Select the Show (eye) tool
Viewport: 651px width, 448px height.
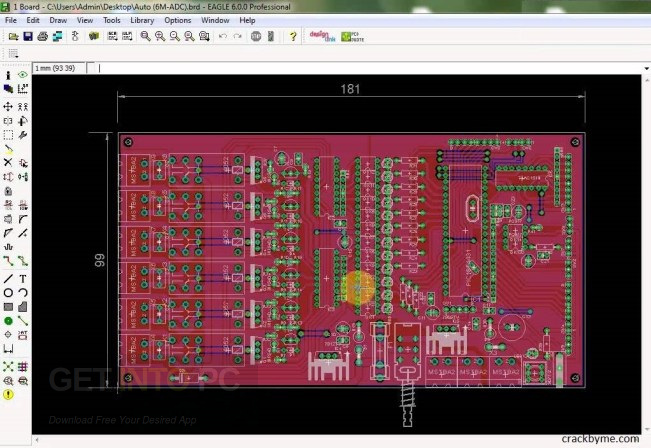[23, 75]
